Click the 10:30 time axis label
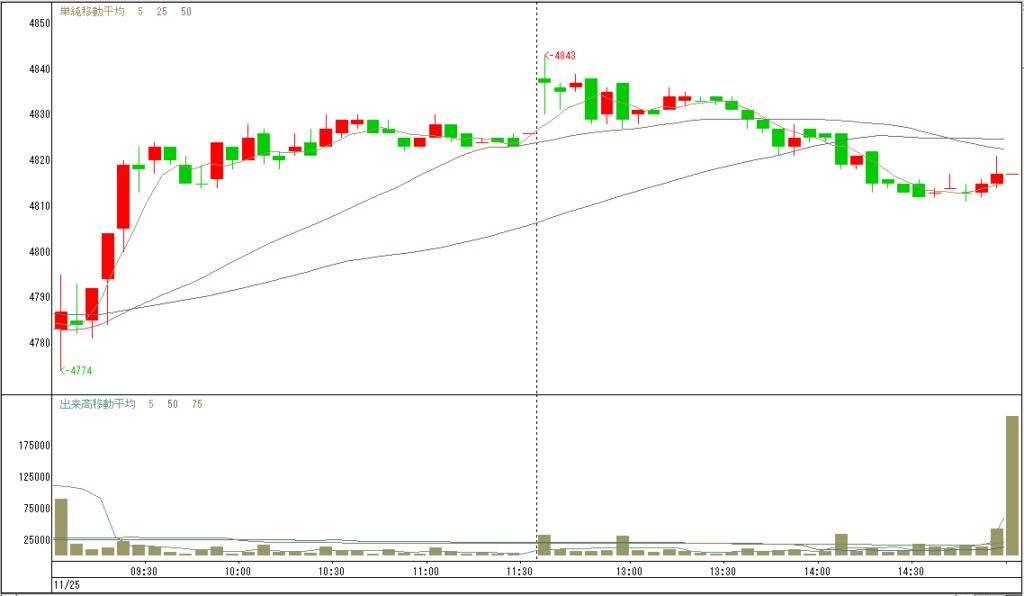Viewport: 1024px width, 596px height. (x=331, y=572)
